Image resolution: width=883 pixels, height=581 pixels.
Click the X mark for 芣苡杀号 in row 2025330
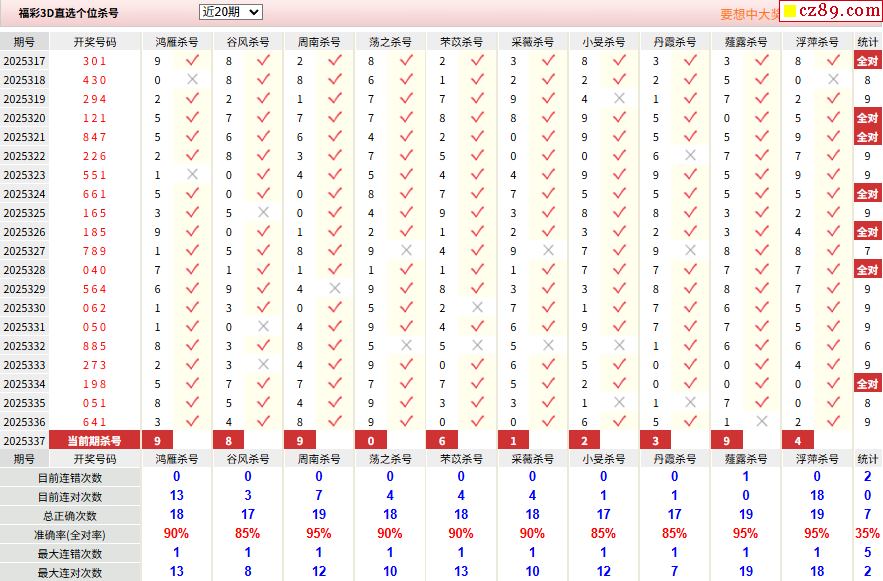[477, 307]
